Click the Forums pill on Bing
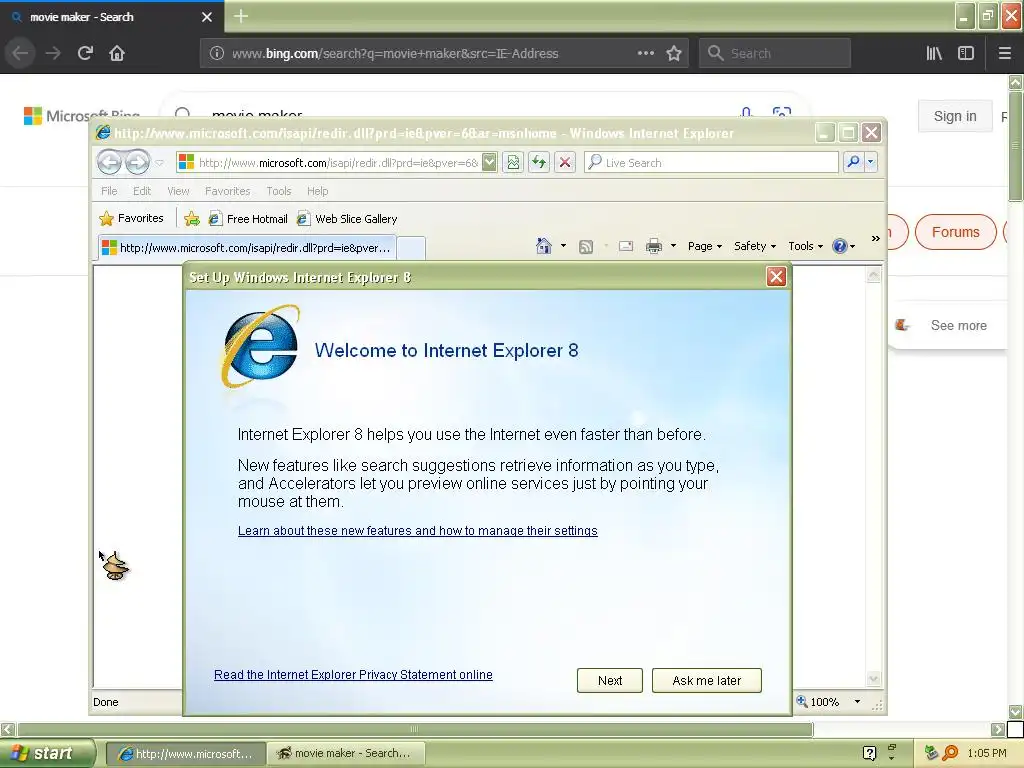 (955, 232)
